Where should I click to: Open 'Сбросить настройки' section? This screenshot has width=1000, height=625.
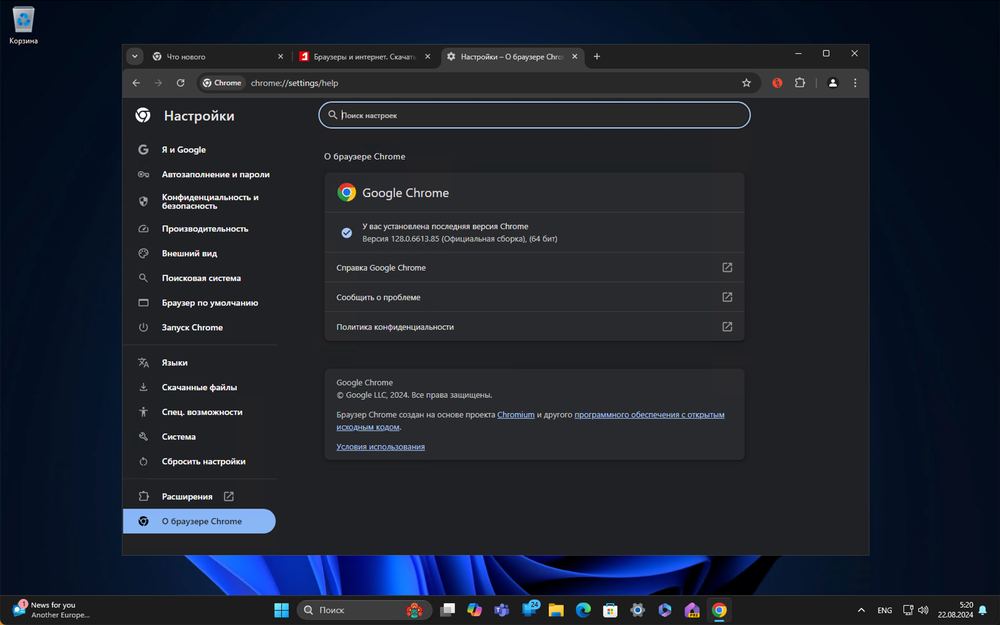pyautogui.click(x=199, y=462)
